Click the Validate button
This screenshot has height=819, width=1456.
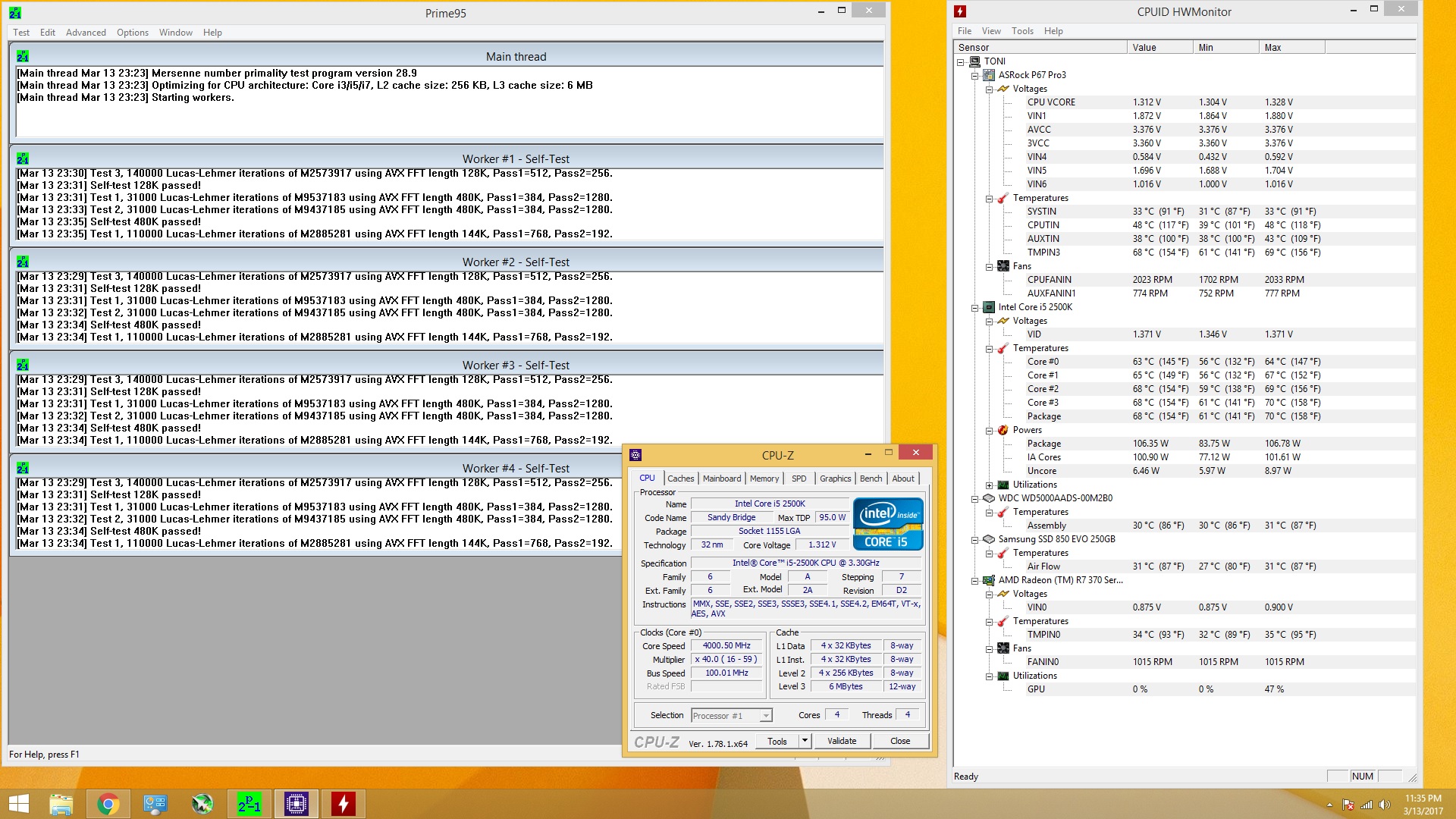pyautogui.click(x=842, y=741)
